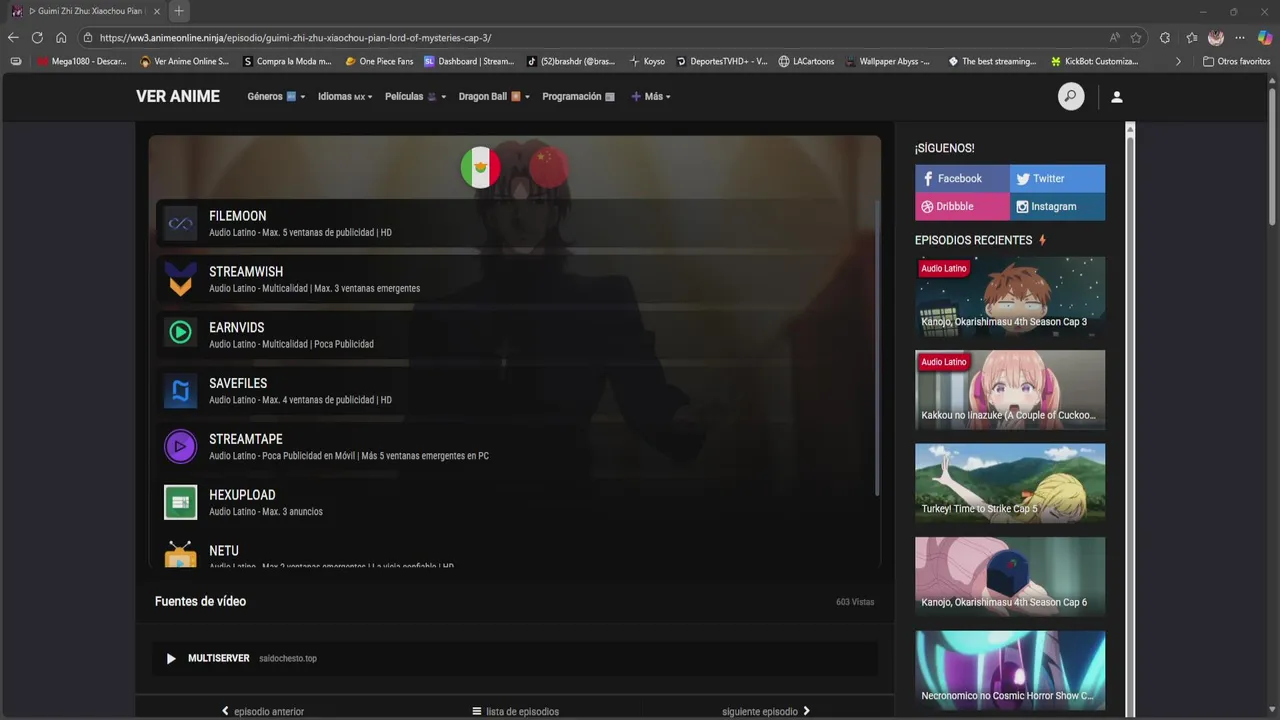Screen dimensions: 1280x720
Task: Open Necronomico no Cosmic Horror thumbnail
Action: pos(1010,670)
